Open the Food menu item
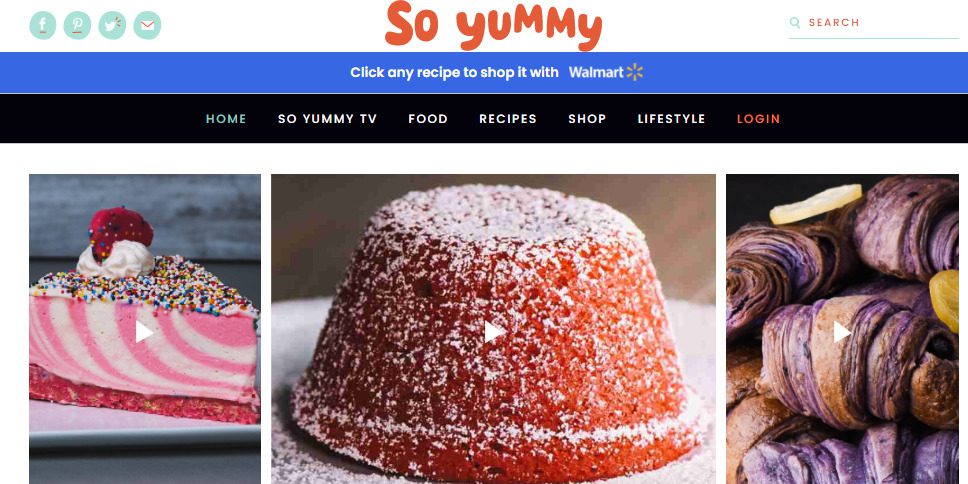968x484 pixels. point(428,119)
